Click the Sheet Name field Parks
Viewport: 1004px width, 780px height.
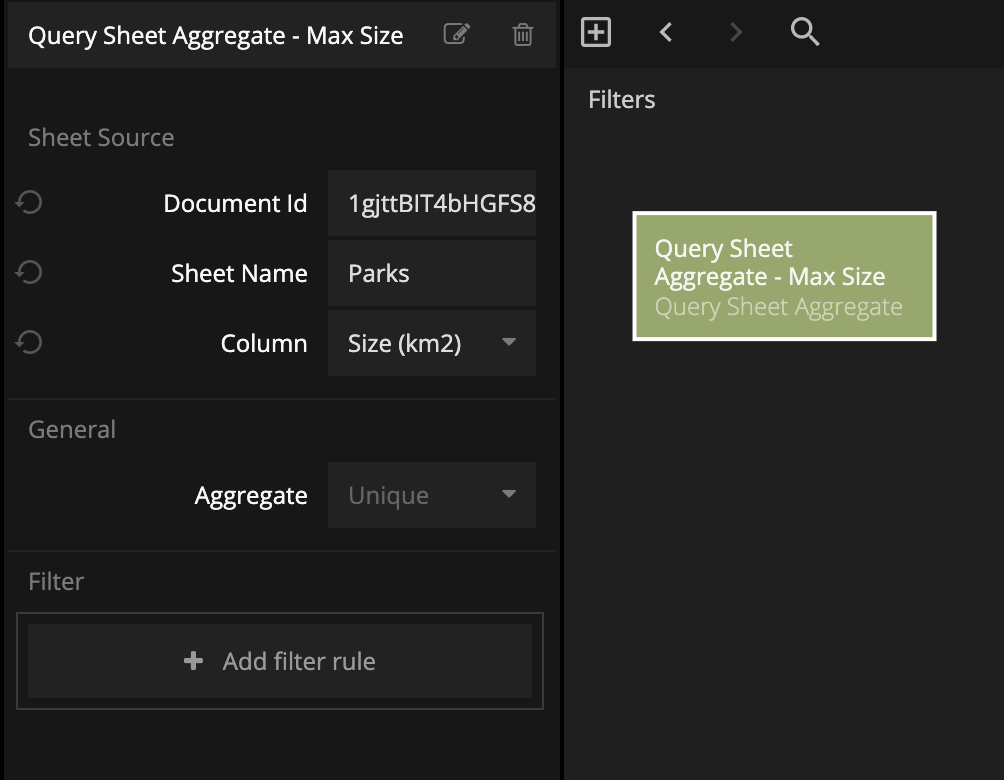[432, 273]
